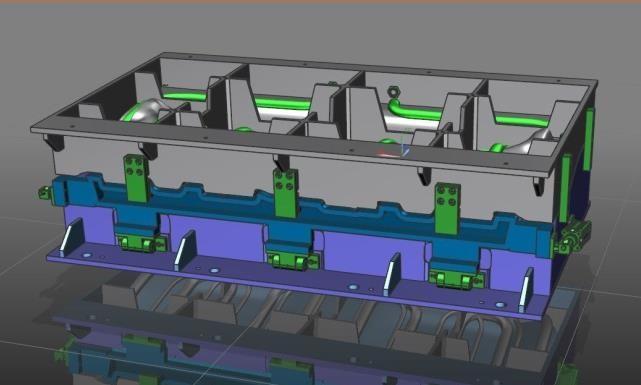The width and height of the screenshot is (641, 385).
Task: Pick the upper vertical green bar on right wall
Action: point(589,139)
